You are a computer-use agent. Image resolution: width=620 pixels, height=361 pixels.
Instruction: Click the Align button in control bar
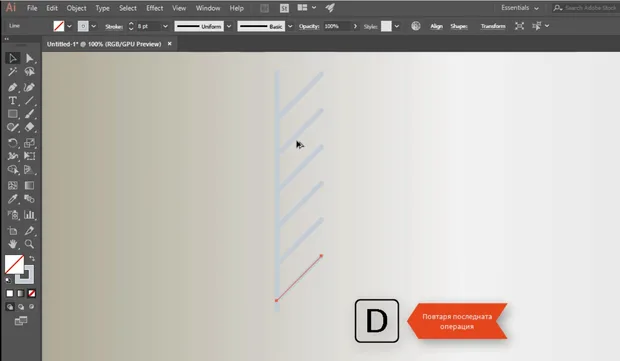pos(437,26)
